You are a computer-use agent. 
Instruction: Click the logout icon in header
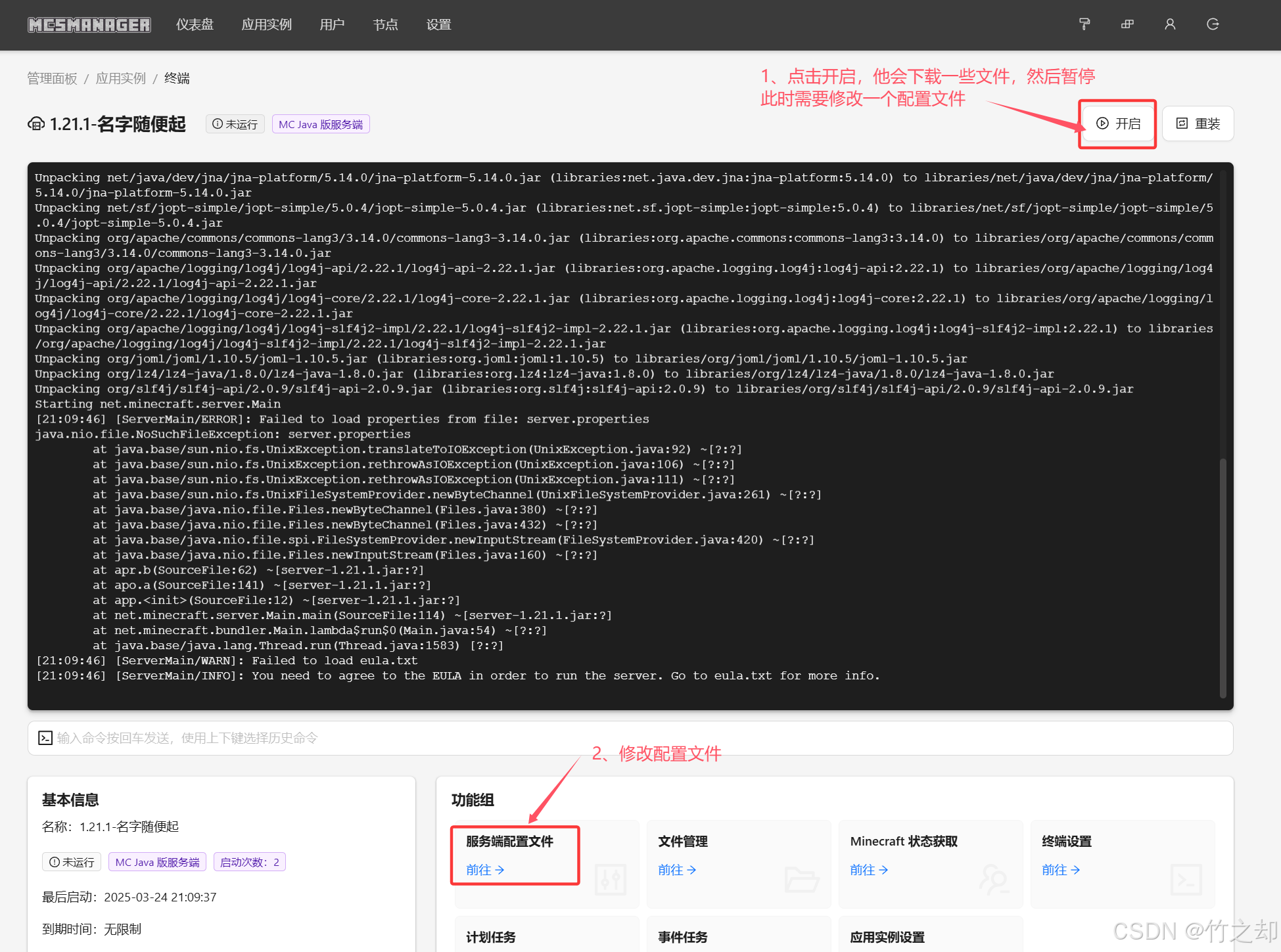pyautogui.click(x=1213, y=24)
